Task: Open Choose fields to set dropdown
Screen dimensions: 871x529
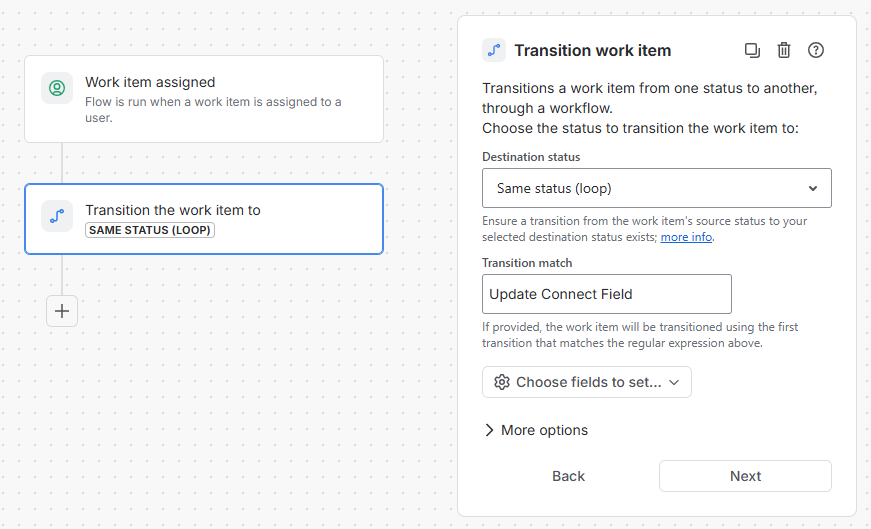Action: (587, 382)
